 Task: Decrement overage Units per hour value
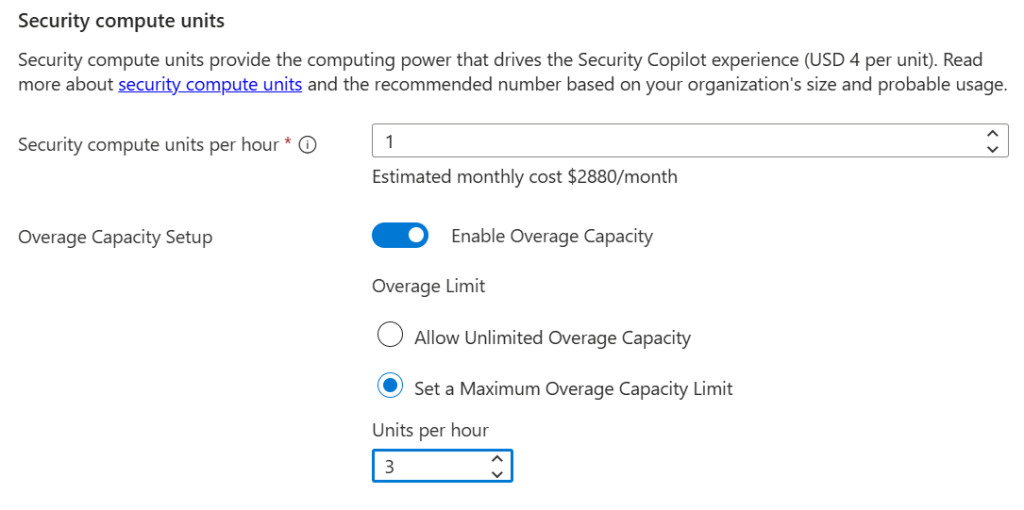point(497,473)
